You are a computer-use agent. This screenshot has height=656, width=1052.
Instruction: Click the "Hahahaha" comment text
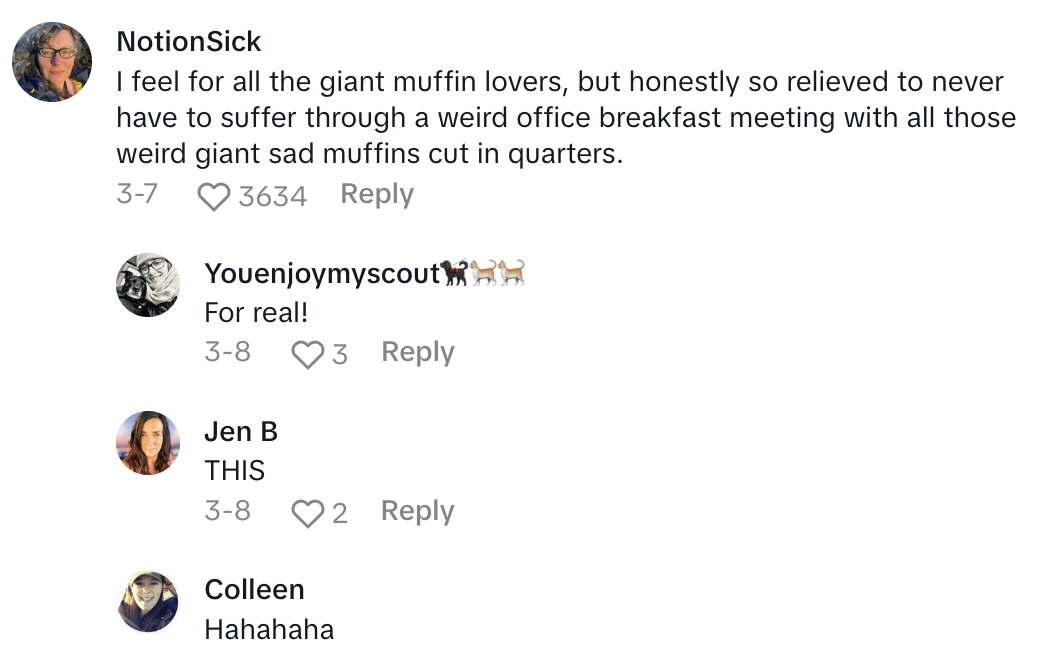pos(269,629)
